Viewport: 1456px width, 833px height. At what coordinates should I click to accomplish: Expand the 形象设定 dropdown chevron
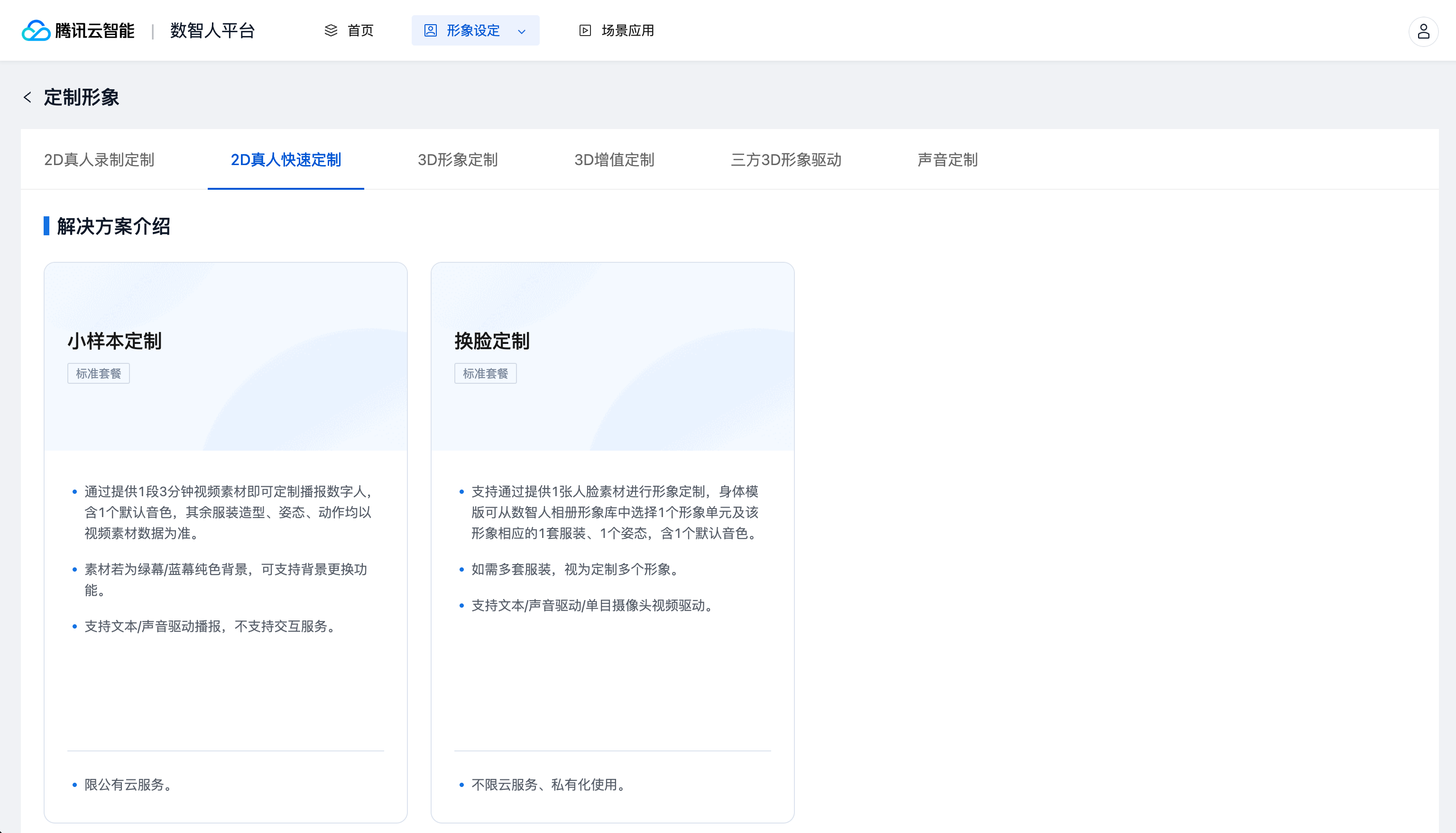pos(522,31)
